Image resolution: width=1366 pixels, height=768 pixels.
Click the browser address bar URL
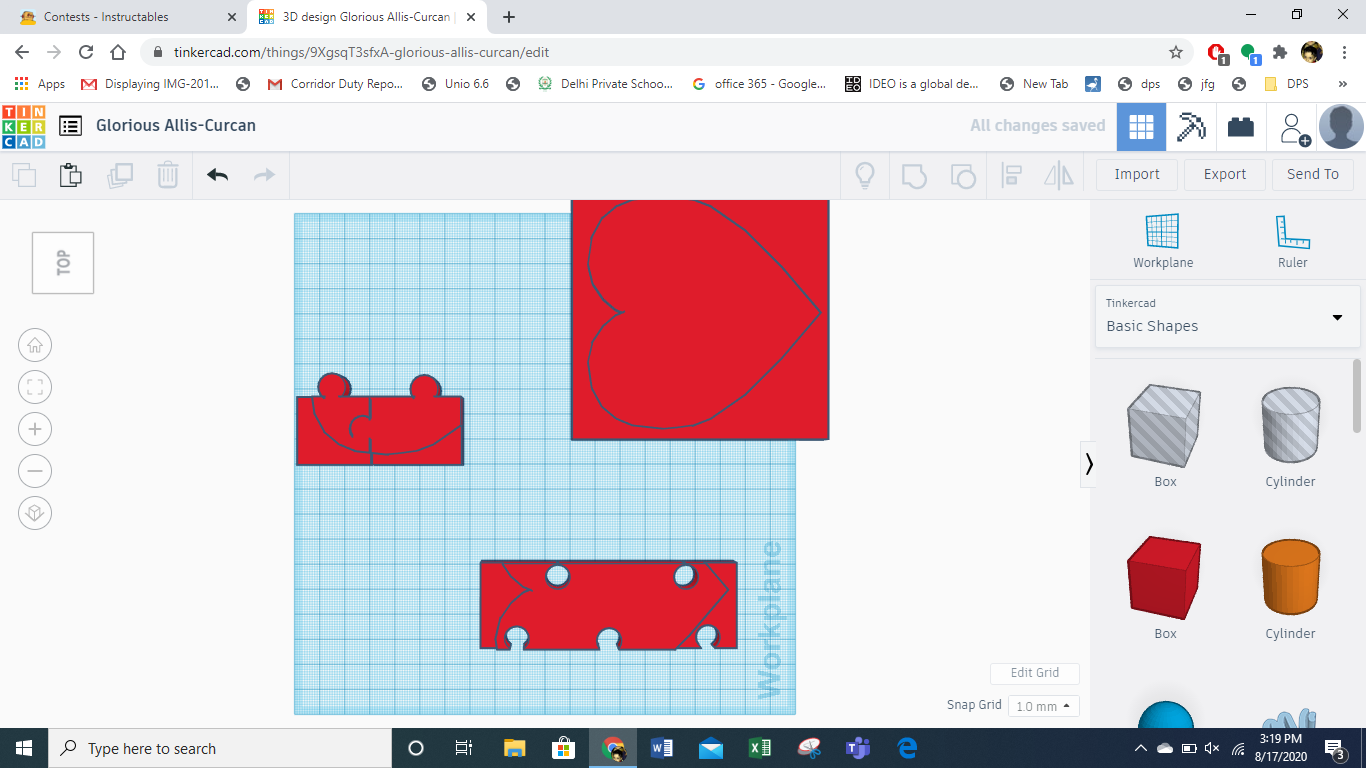(x=361, y=52)
